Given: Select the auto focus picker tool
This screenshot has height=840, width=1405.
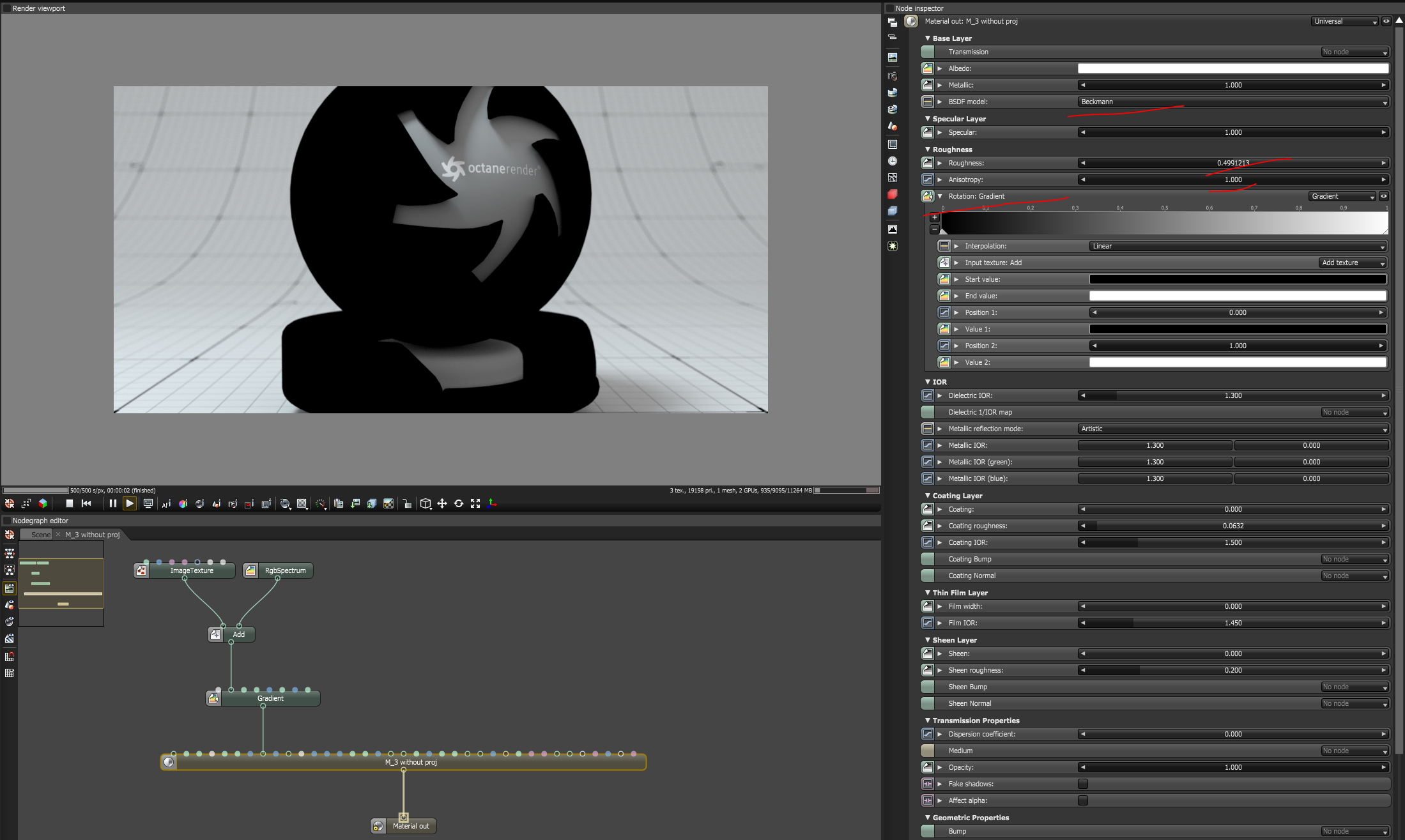Looking at the screenshot, I should coord(166,504).
